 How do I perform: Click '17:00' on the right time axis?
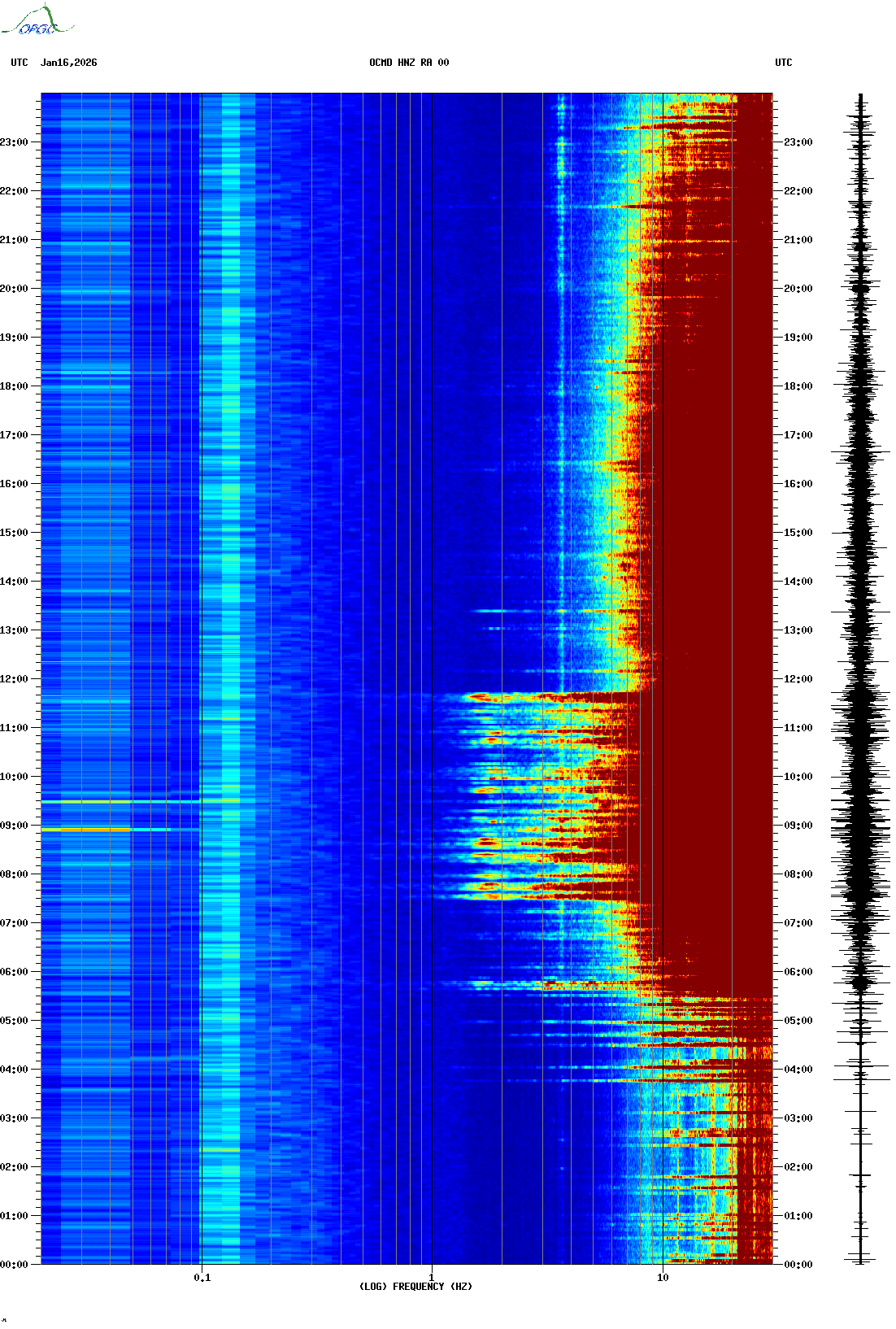tap(798, 435)
